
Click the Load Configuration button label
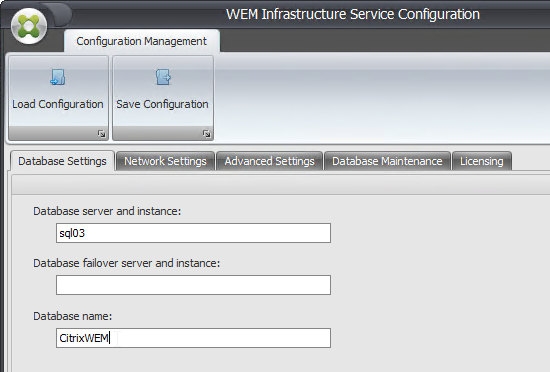[58, 104]
